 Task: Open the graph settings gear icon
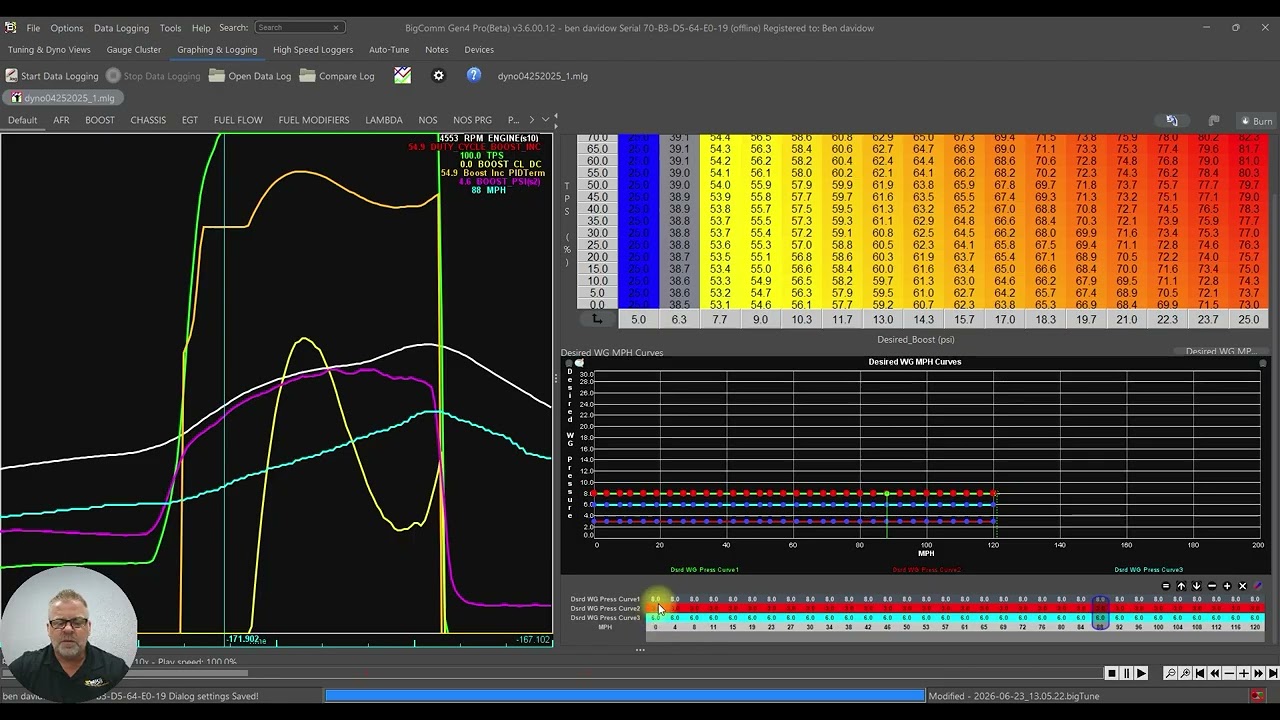[x=438, y=76]
